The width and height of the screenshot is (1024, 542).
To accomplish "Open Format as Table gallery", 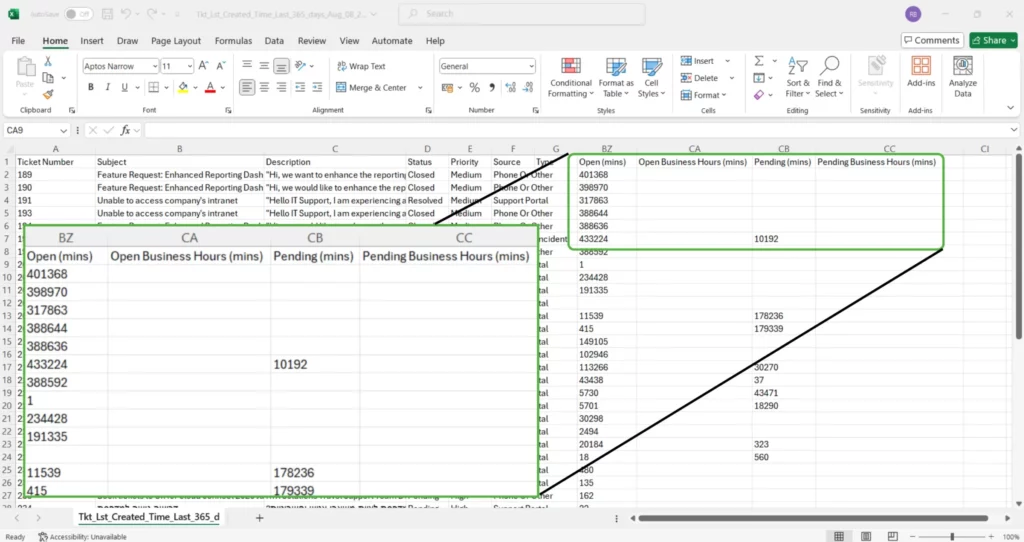I will pyautogui.click(x=615, y=78).
